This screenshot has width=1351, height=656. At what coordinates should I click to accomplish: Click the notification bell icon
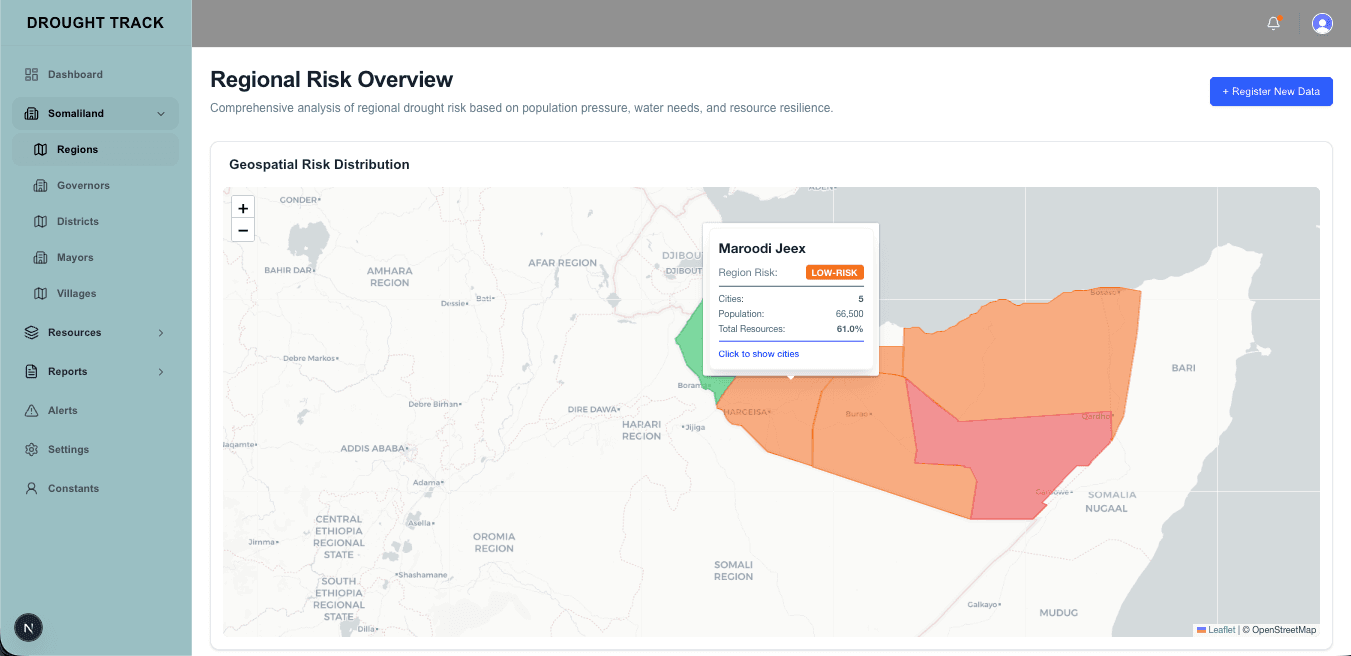[1273, 23]
